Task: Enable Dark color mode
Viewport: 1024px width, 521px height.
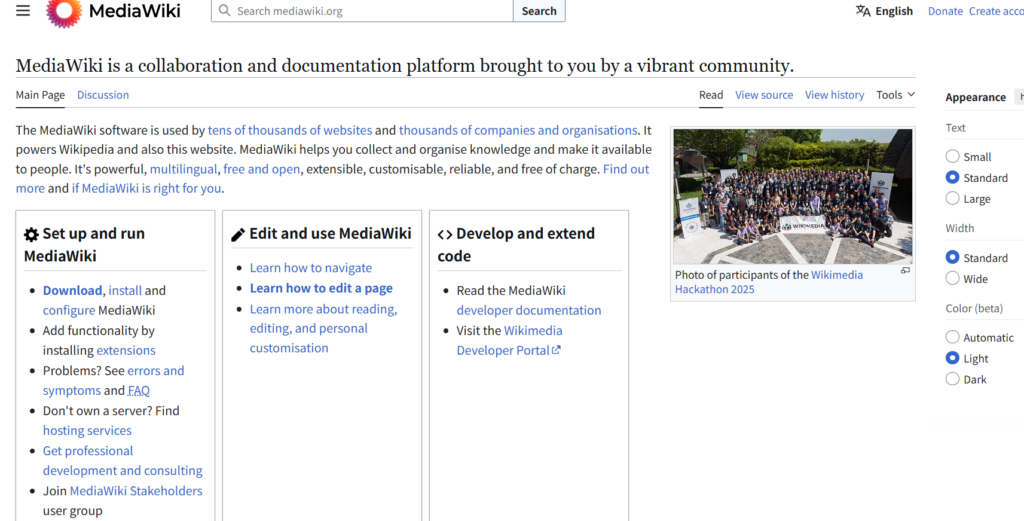Action: (x=952, y=379)
